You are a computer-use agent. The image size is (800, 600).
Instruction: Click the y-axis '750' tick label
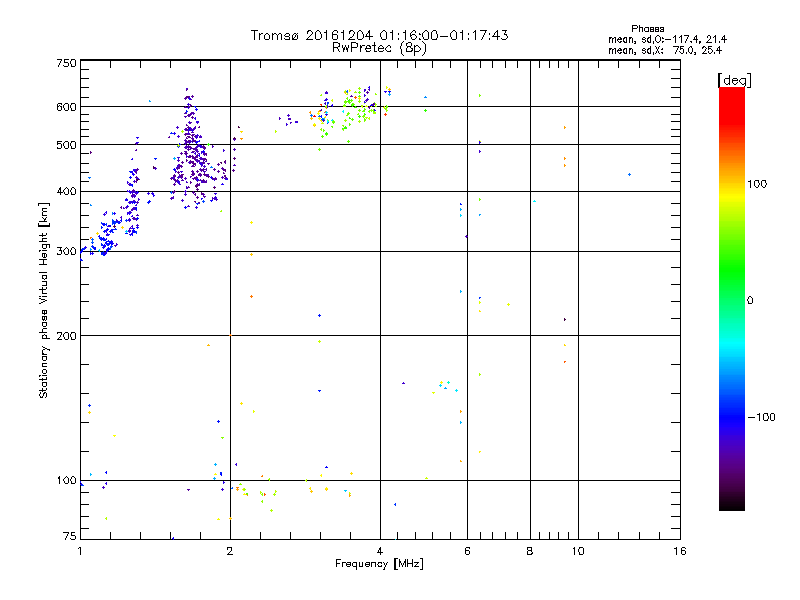point(66,63)
